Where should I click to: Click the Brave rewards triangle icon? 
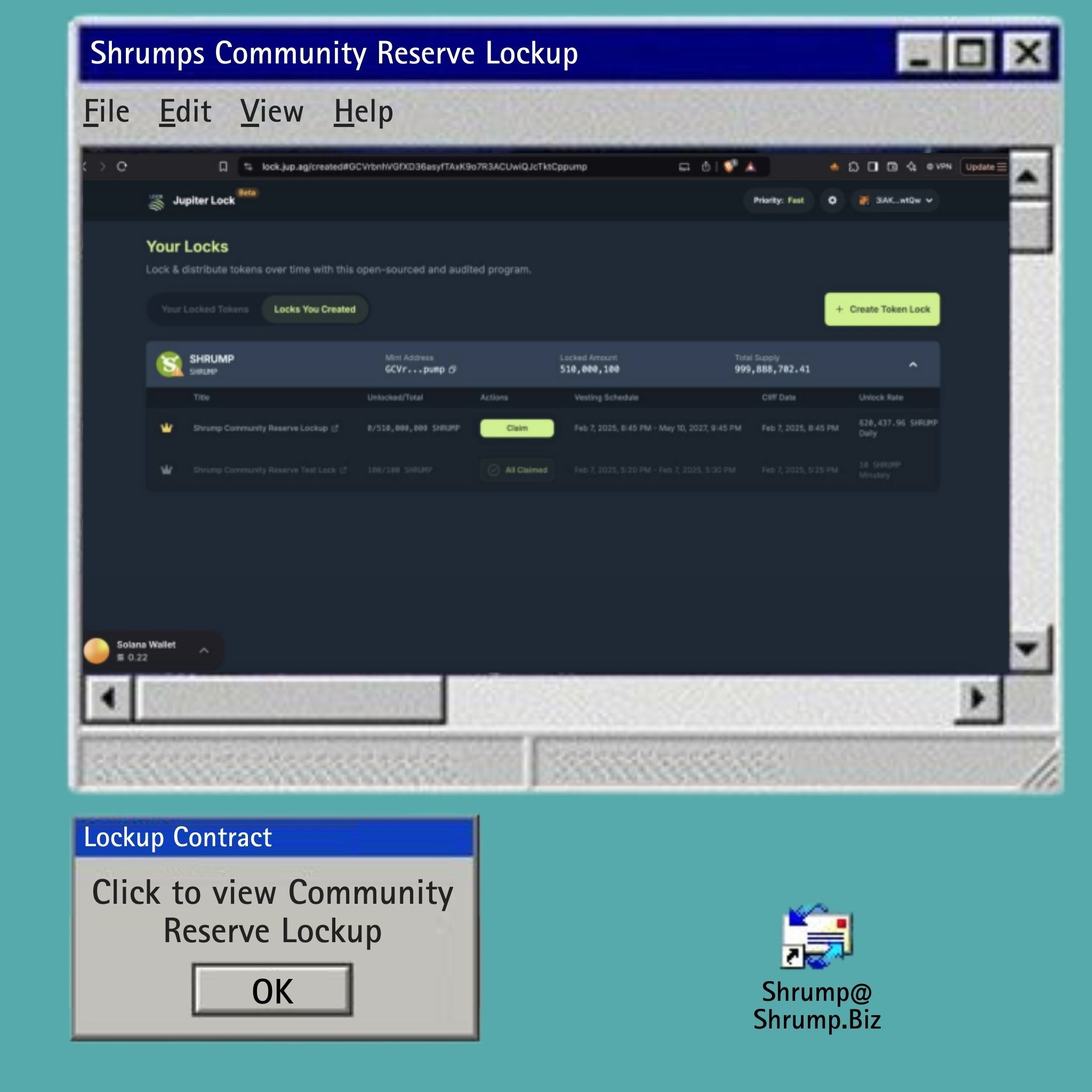pyautogui.click(x=751, y=166)
